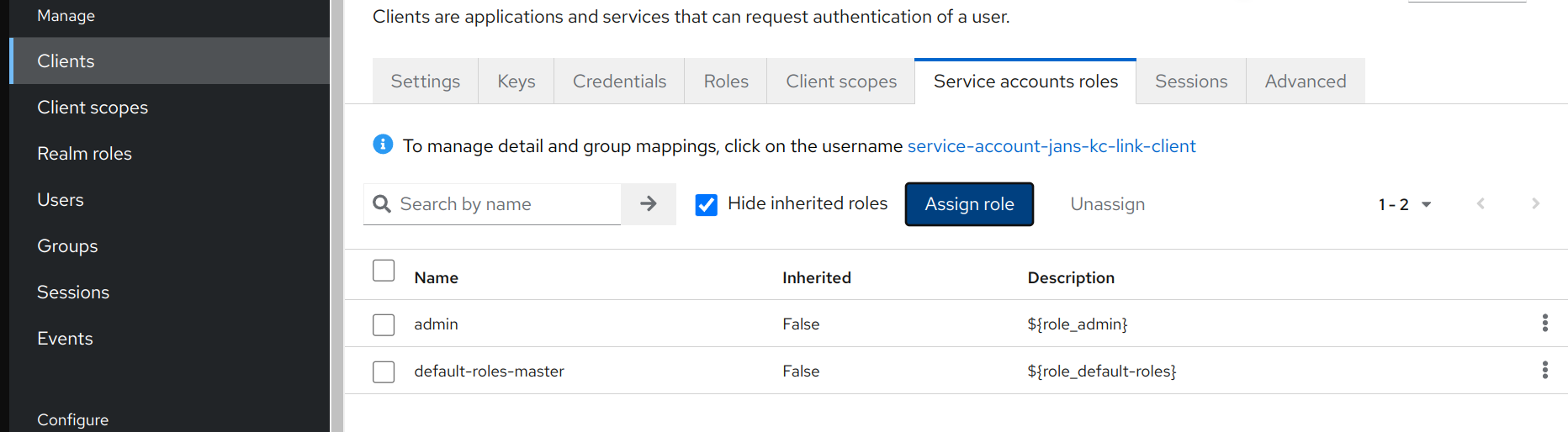Select the admin role checkbox
This screenshot has height=432, width=1568.
click(x=384, y=324)
